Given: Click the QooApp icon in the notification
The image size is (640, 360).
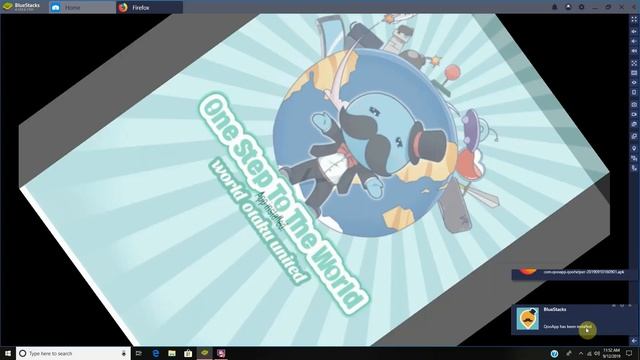Looking at the screenshot, I should point(527,318).
